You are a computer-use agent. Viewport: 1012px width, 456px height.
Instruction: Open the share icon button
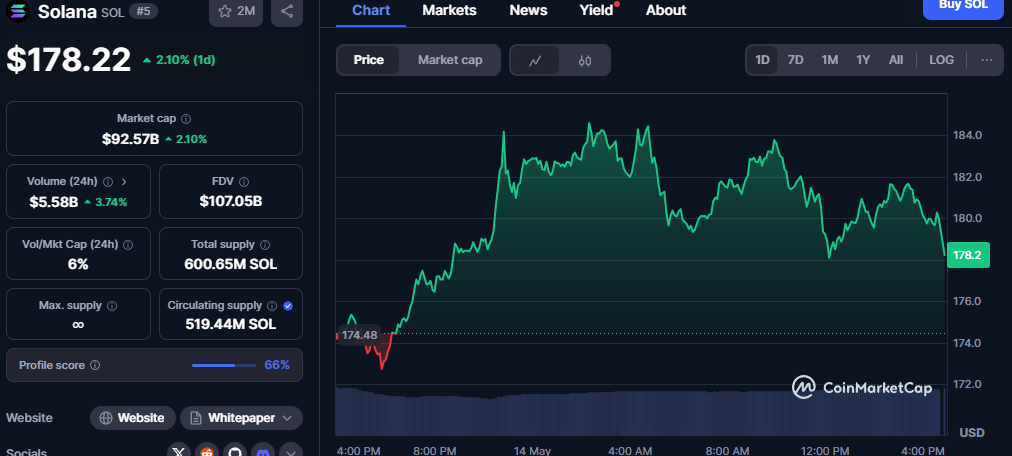(x=287, y=11)
